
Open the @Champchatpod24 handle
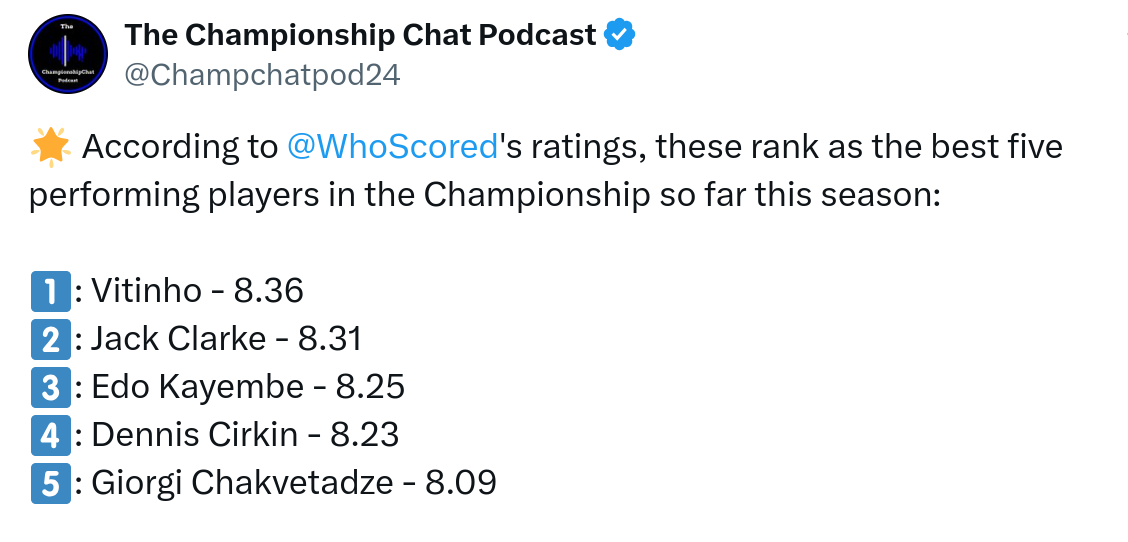262,75
